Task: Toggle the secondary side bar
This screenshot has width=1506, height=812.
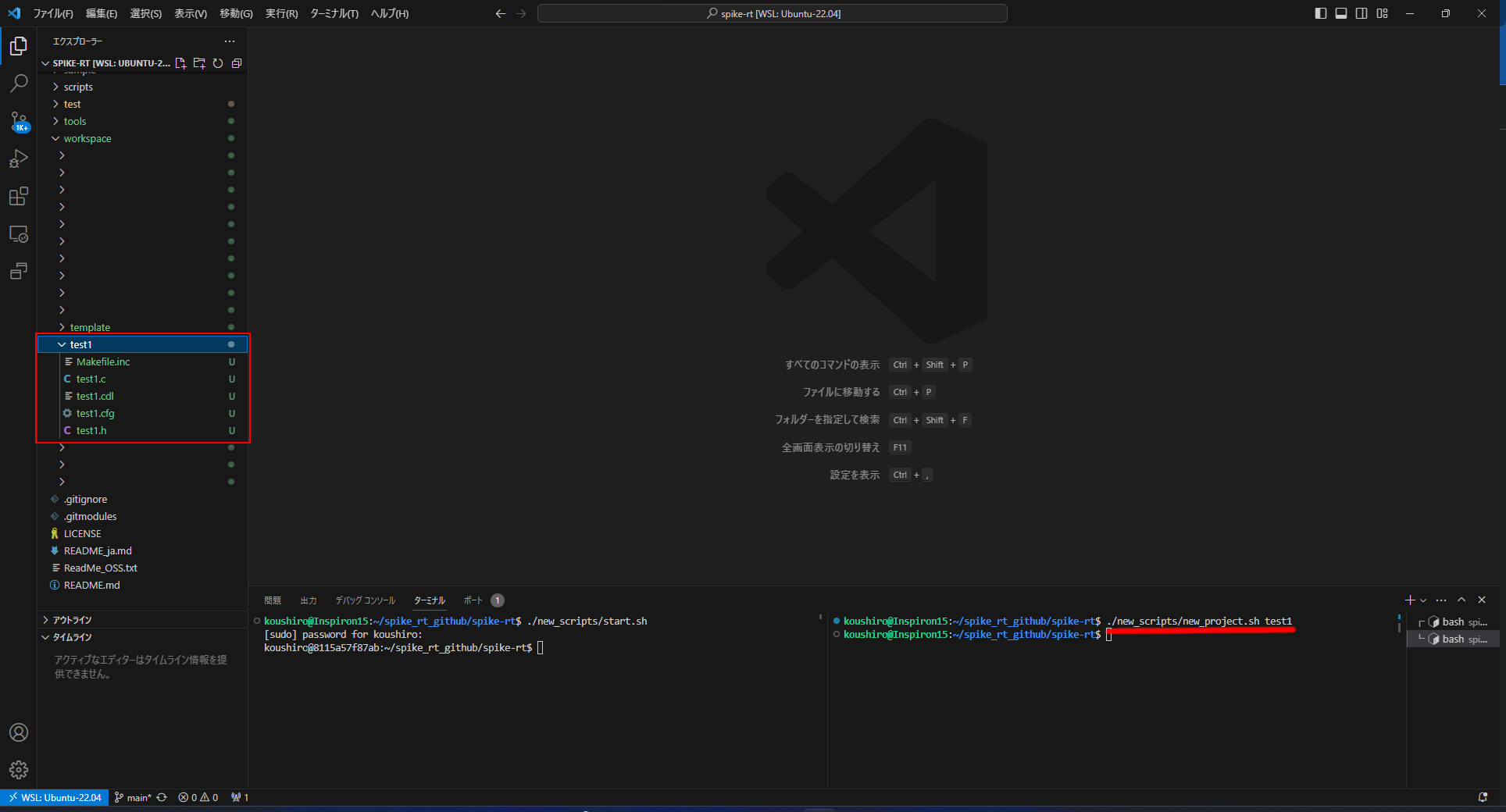Action: click(x=1361, y=13)
